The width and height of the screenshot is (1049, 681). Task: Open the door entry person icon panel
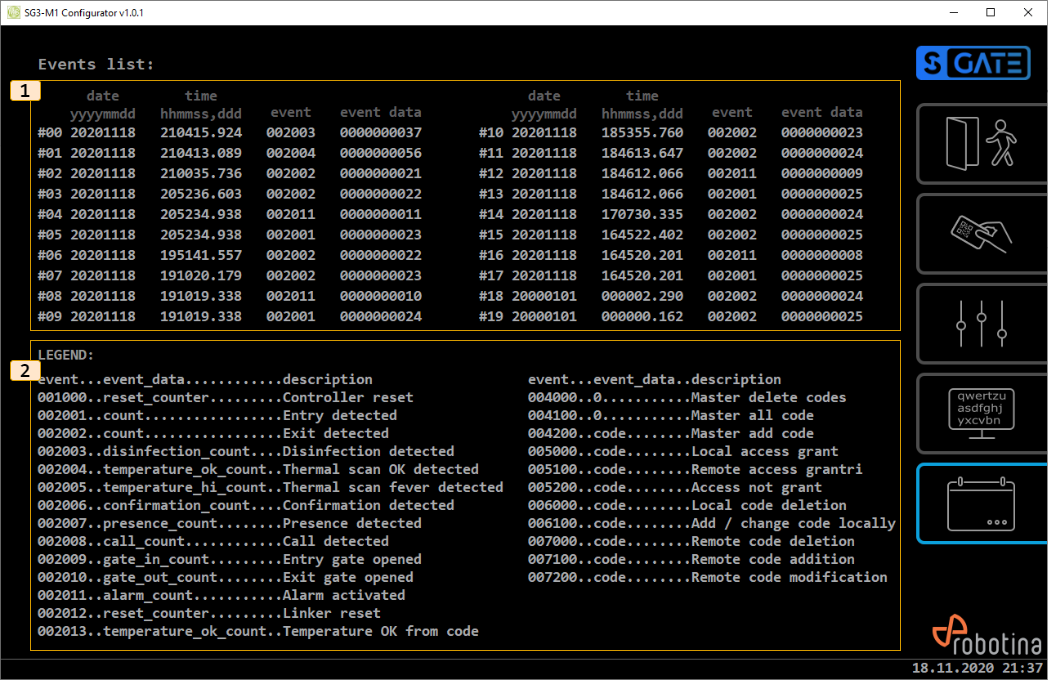pos(980,144)
